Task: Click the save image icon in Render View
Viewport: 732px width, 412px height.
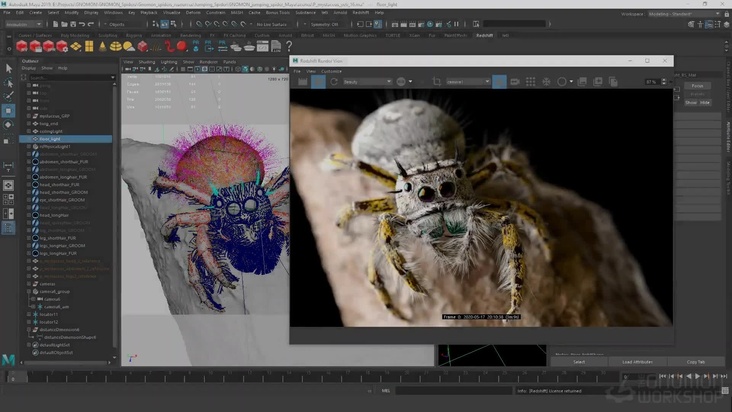Action: [582, 82]
